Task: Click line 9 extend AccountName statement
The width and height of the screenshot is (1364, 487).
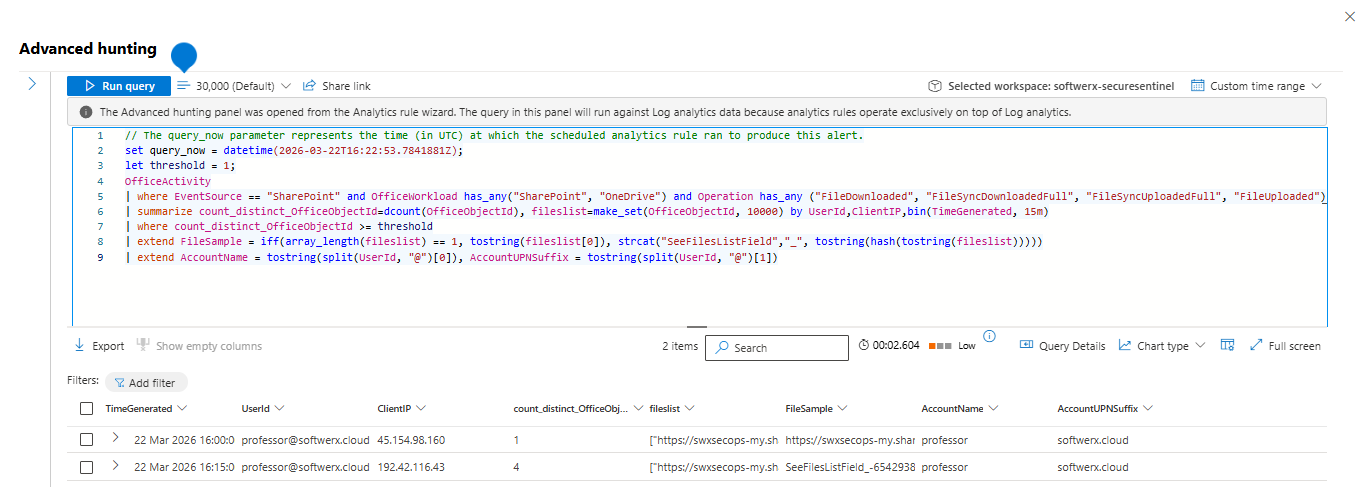Action: pos(450,258)
